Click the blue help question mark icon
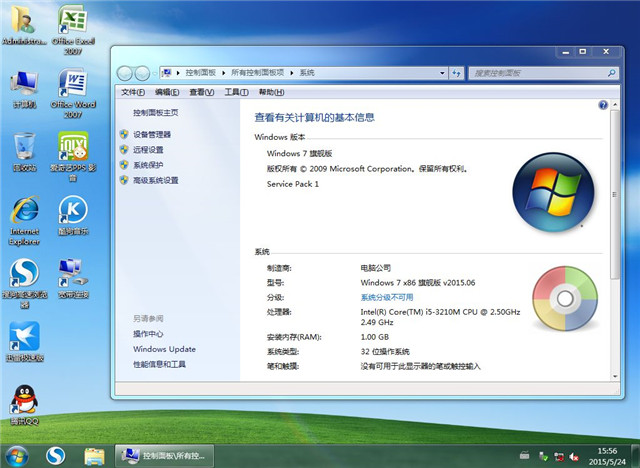This screenshot has height=468, width=640. pyautogui.click(x=603, y=105)
